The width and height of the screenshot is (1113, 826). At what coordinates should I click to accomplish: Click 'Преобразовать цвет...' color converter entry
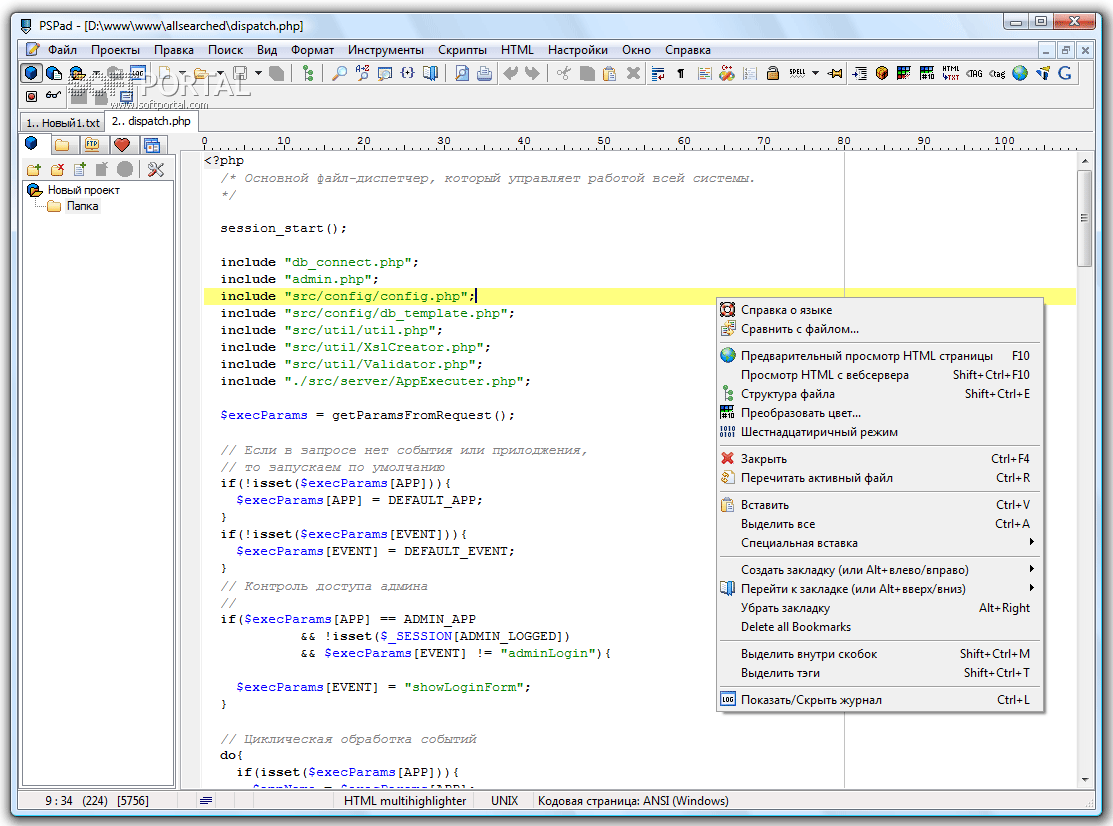[x=800, y=413]
